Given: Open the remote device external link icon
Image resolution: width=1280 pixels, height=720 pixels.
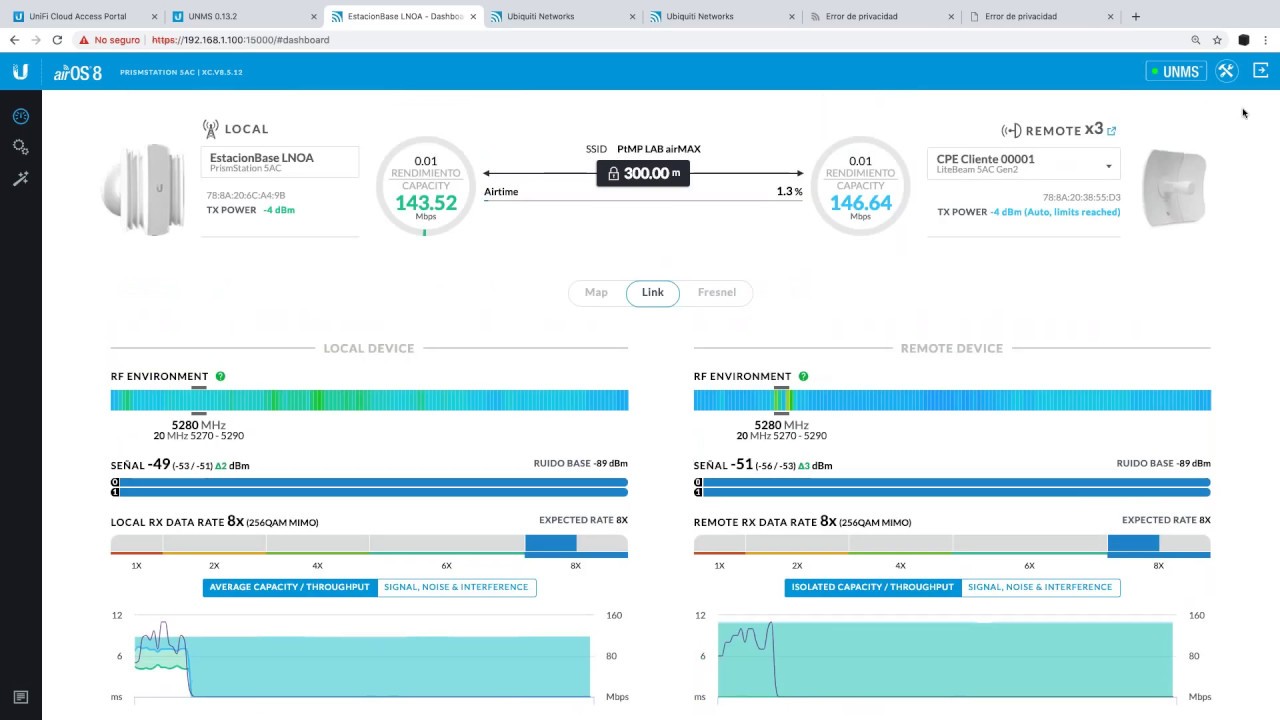Looking at the screenshot, I should pyautogui.click(x=1112, y=130).
